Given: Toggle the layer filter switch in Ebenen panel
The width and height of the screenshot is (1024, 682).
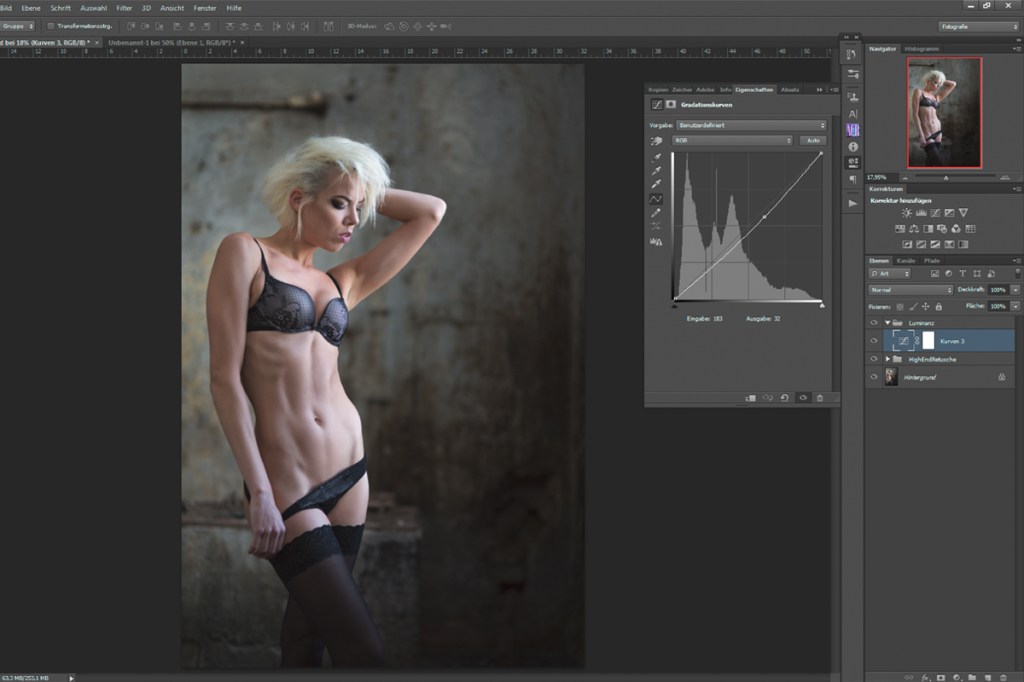Looking at the screenshot, I should pos(1017,273).
